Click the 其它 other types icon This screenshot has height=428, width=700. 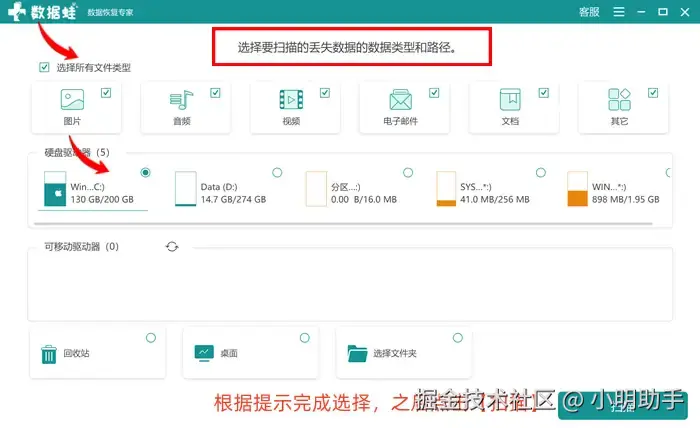619,99
